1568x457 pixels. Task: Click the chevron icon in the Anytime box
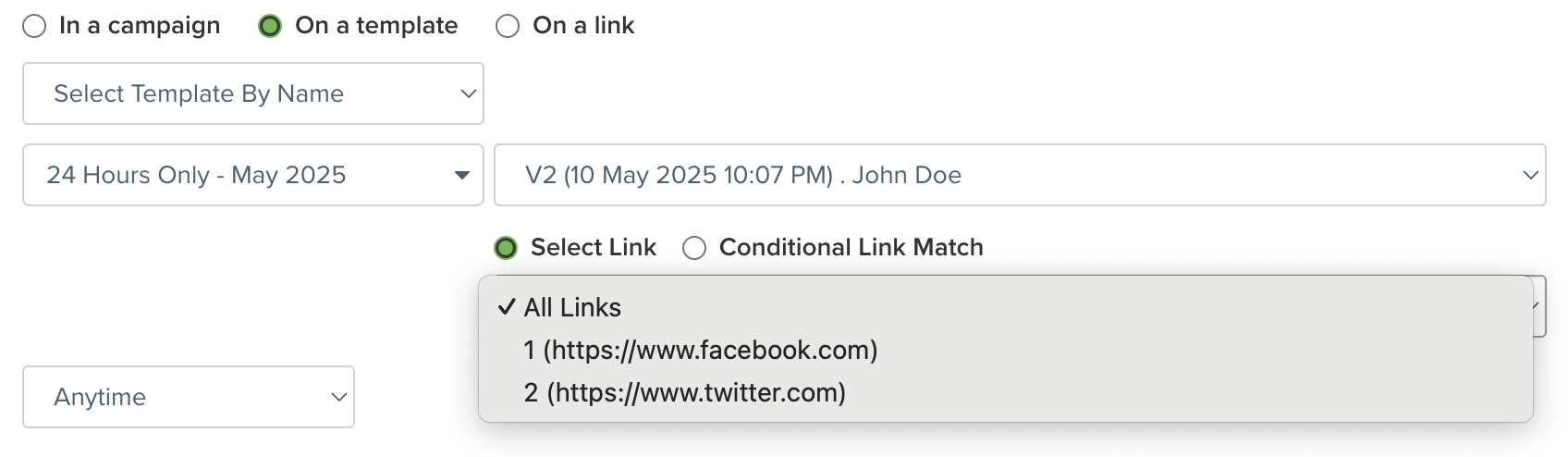tap(338, 397)
